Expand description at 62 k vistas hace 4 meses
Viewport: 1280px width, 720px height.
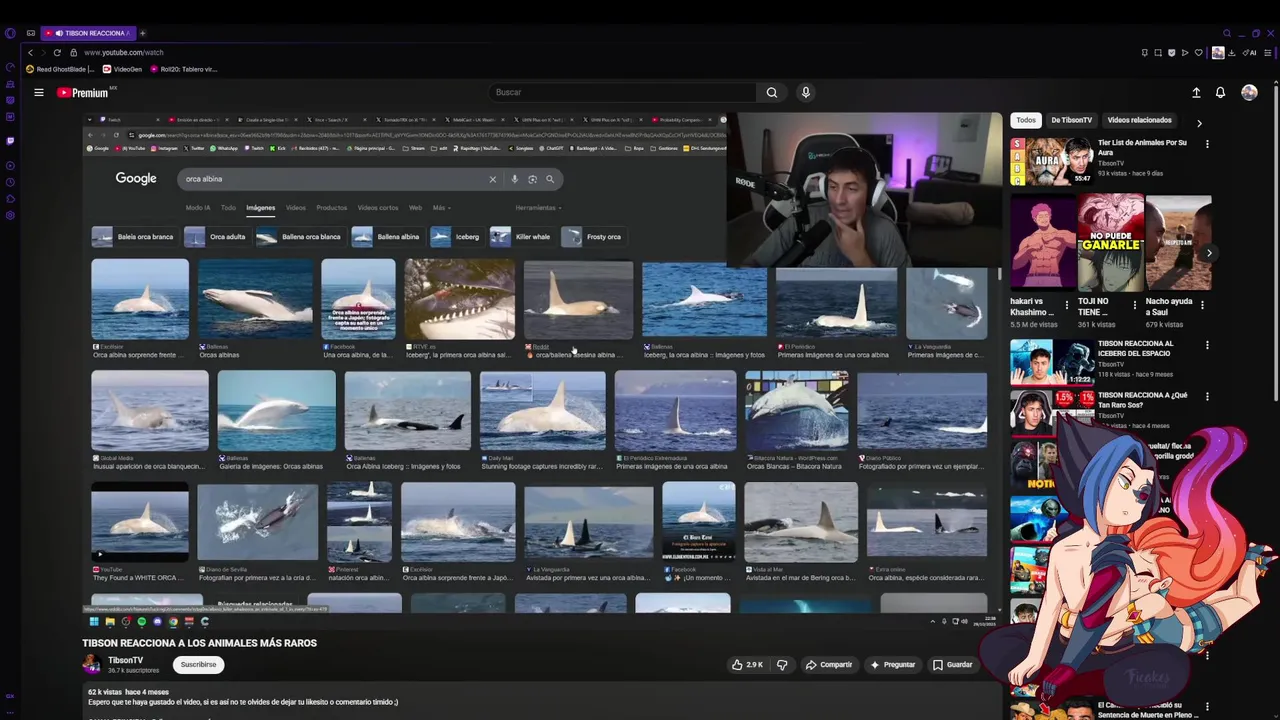129,692
